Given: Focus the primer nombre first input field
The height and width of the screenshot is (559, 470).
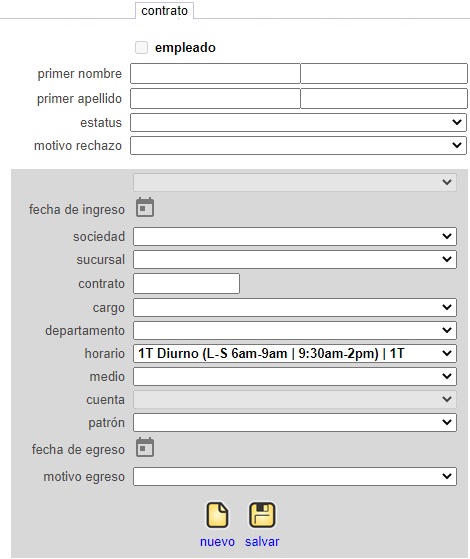Looking at the screenshot, I should pos(215,73).
